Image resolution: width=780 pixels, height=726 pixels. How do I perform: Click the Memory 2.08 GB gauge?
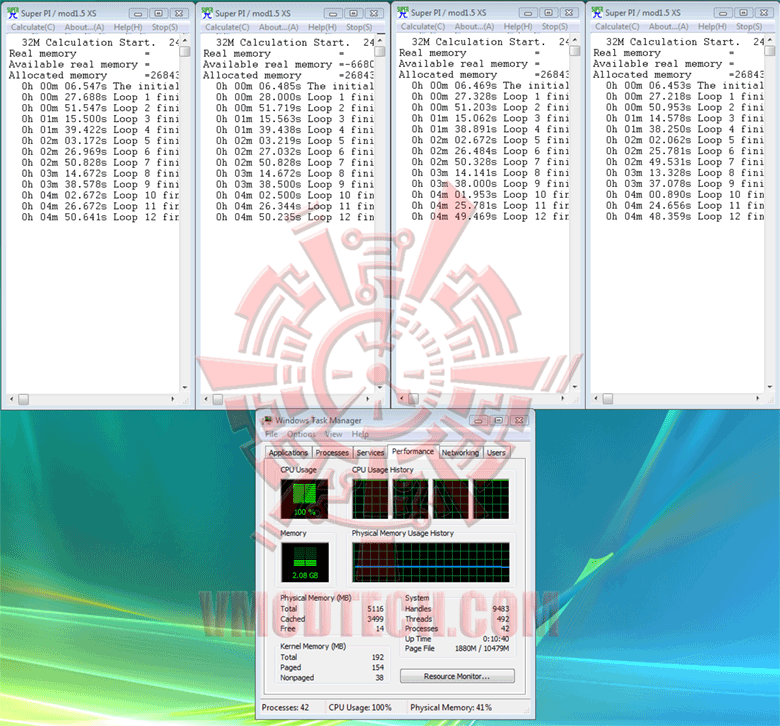click(x=304, y=562)
